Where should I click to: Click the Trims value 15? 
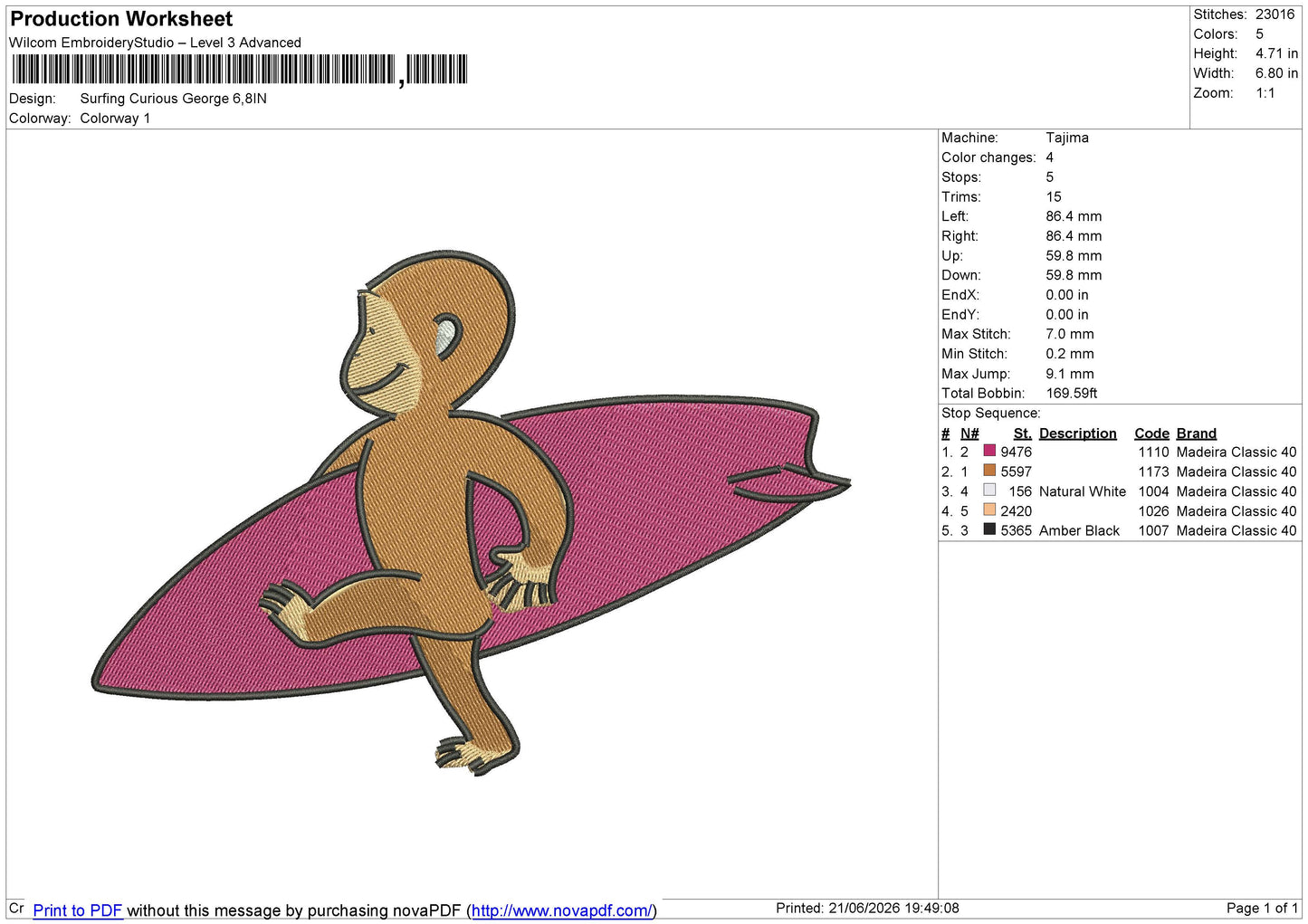coord(1053,196)
